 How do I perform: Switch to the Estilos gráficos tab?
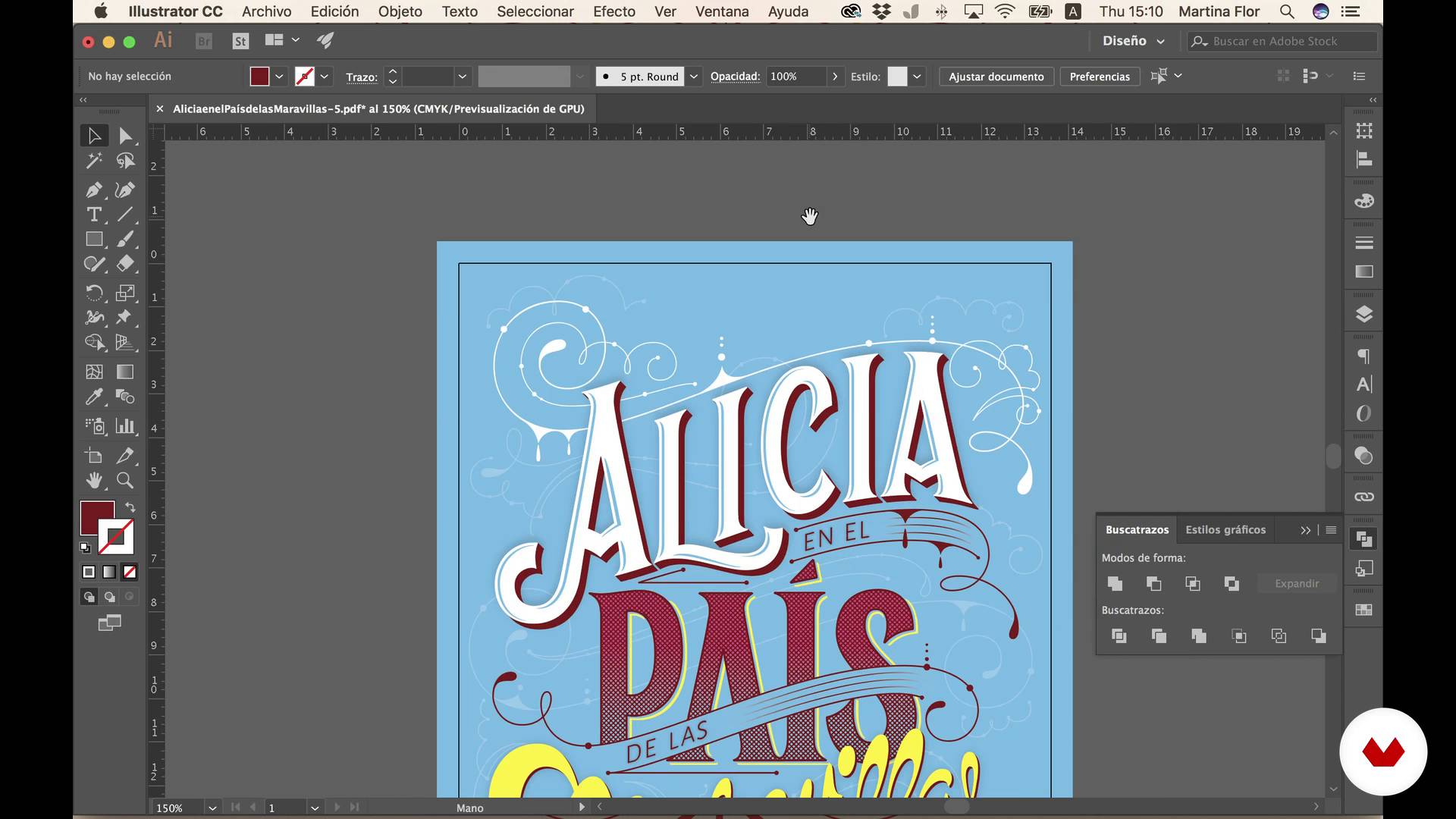point(1225,530)
